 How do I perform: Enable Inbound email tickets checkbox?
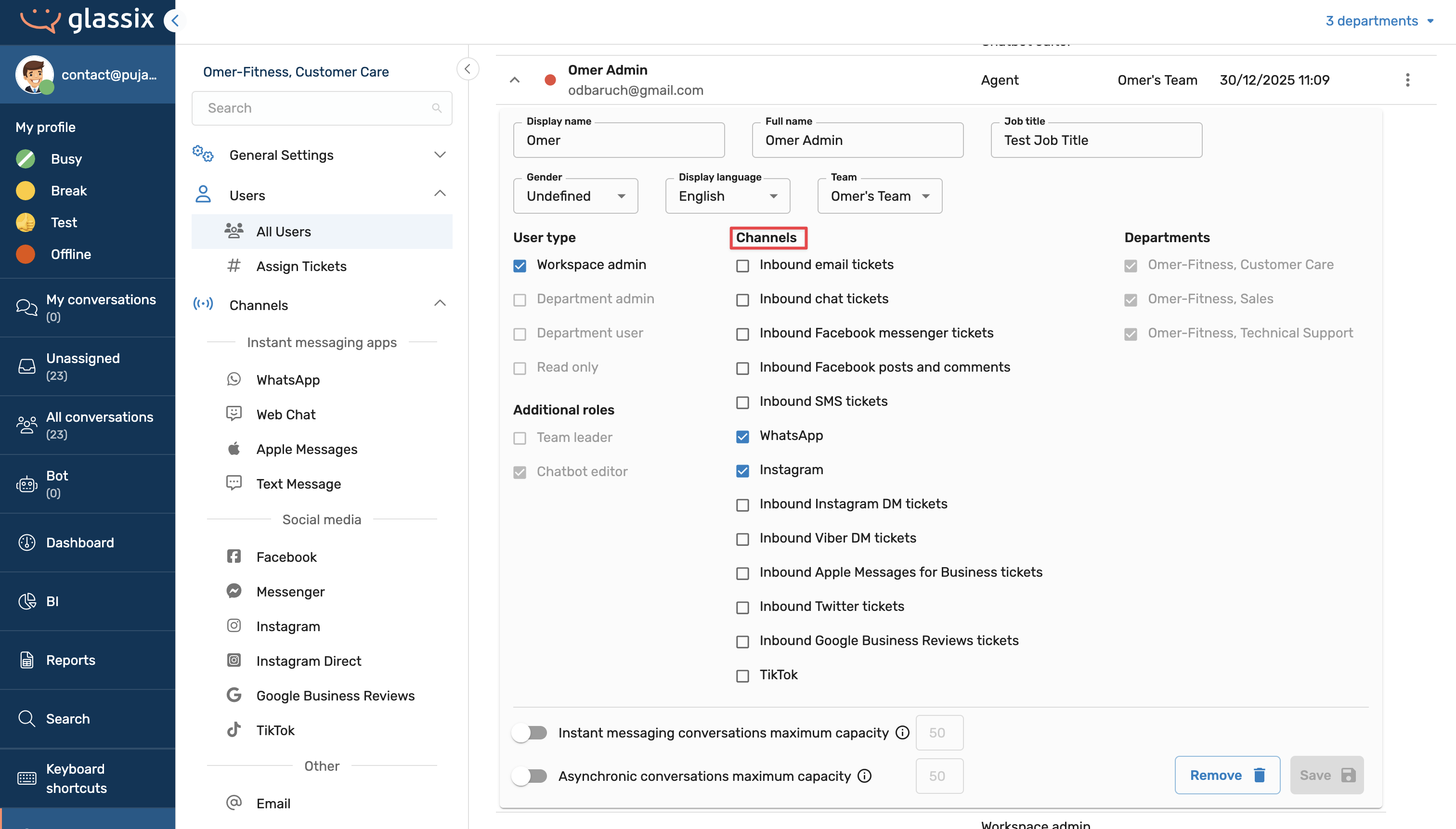point(742,266)
